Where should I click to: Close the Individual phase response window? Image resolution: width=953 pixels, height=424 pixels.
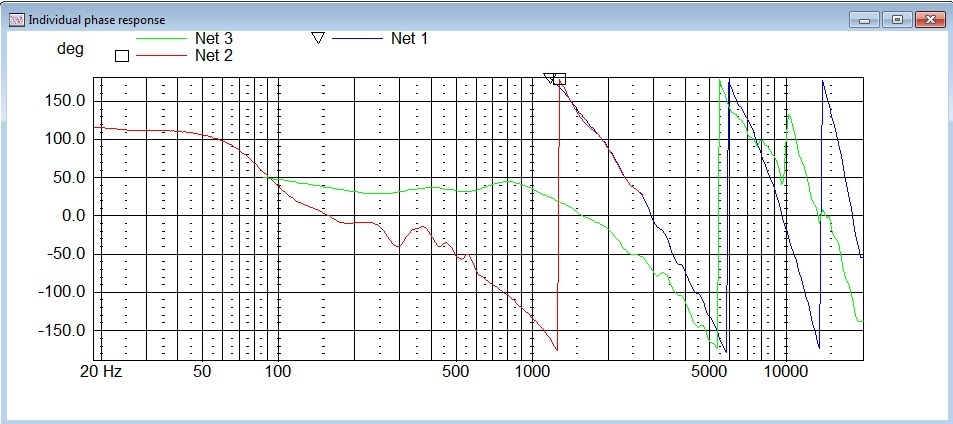pyautogui.click(x=930, y=20)
